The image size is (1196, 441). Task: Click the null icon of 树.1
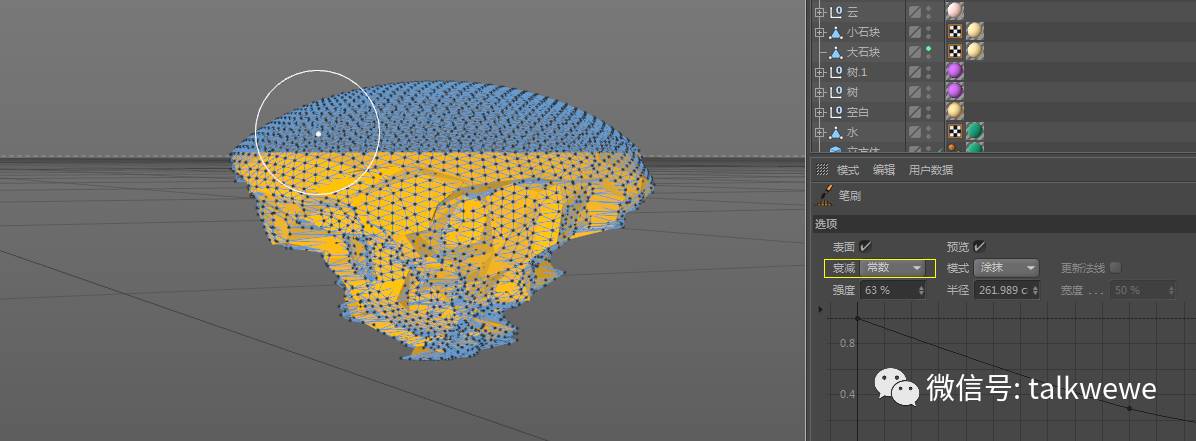[x=835, y=72]
